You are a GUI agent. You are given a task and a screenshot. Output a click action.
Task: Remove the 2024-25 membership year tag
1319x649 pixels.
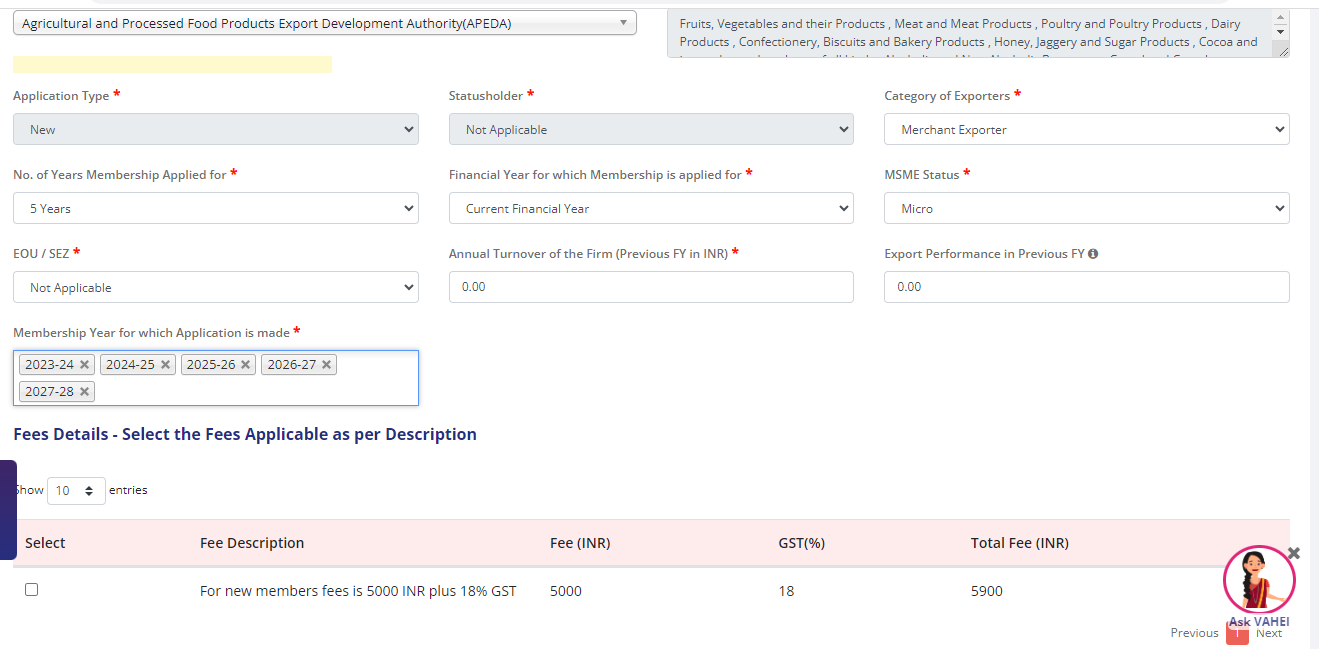point(165,365)
